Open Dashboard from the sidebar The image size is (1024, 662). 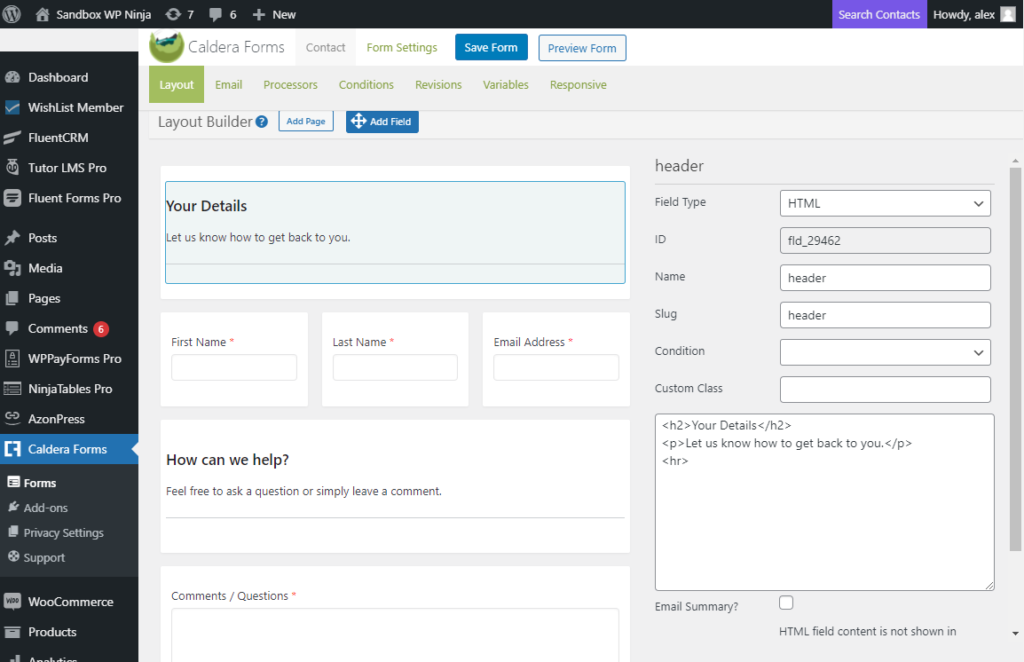(57, 77)
